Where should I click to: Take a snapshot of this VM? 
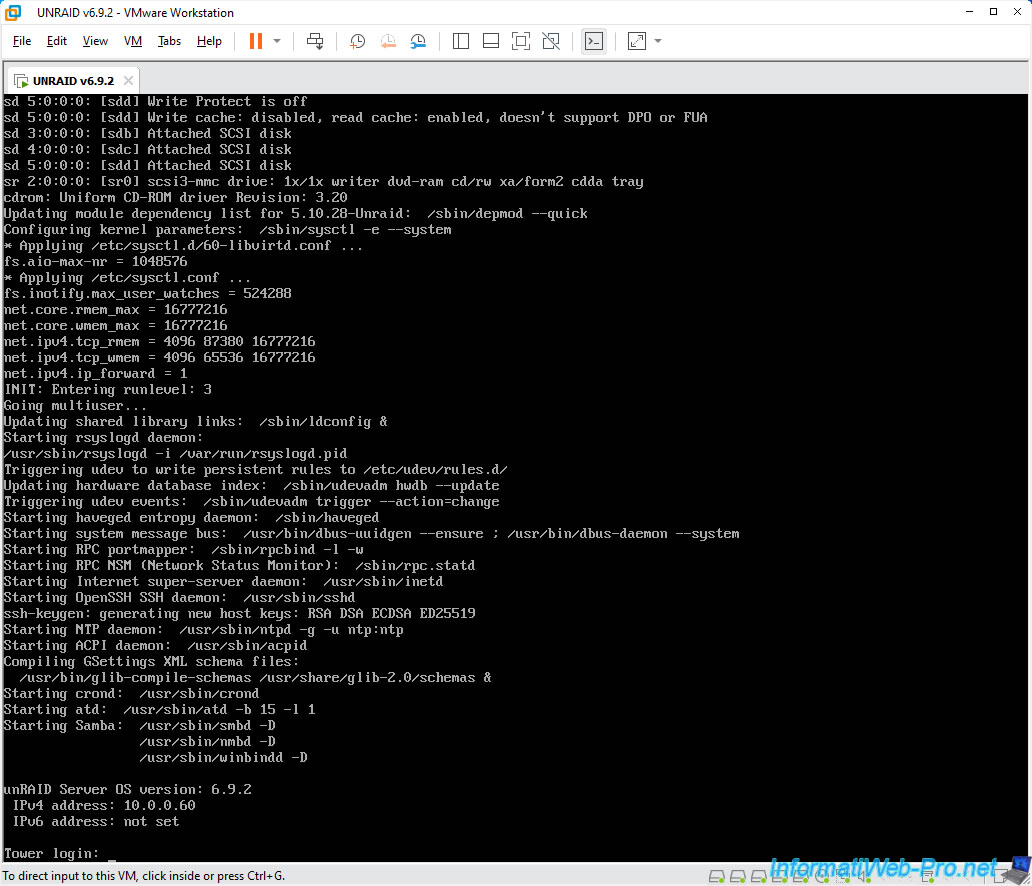357,41
